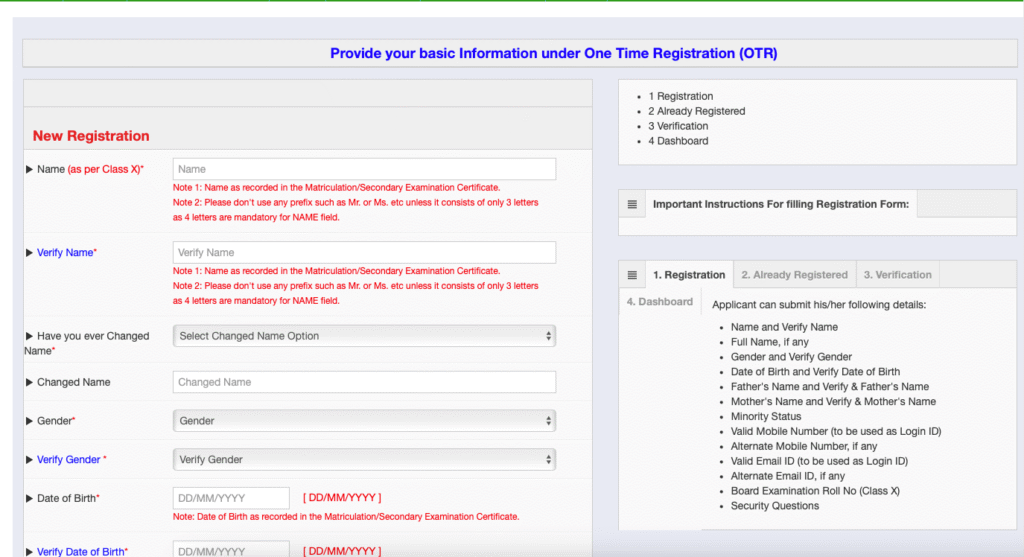Image resolution: width=1024 pixels, height=557 pixels.
Task: Click the Verify Date of Birth blue label
Action: pyautogui.click(x=80, y=552)
